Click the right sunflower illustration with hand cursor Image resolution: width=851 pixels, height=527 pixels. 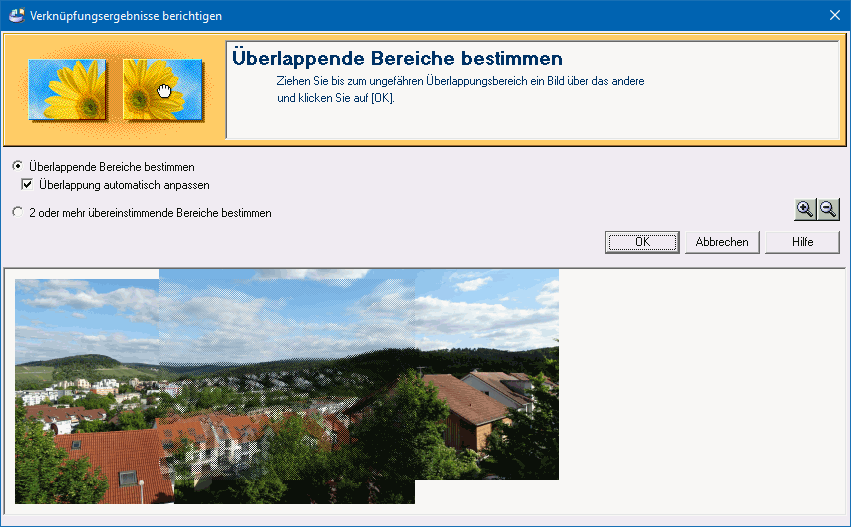click(x=162, y=90)
